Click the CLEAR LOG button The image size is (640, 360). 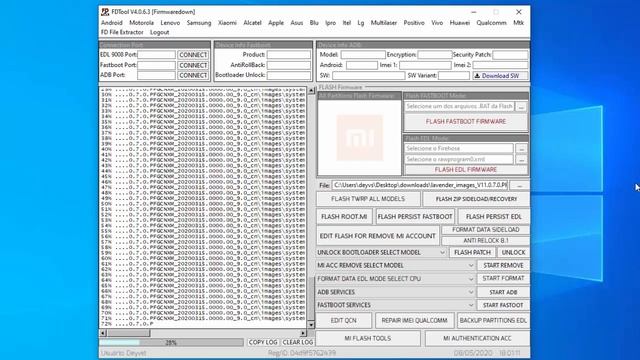(x=298, y=342)
